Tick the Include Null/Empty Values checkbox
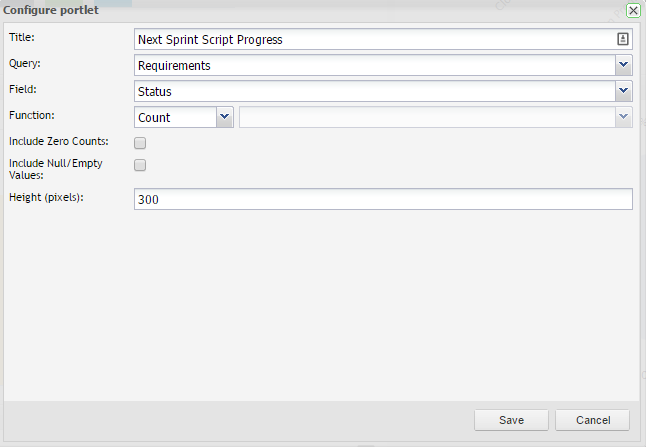This screenshot has height=447, width=646. coord(140,165)
